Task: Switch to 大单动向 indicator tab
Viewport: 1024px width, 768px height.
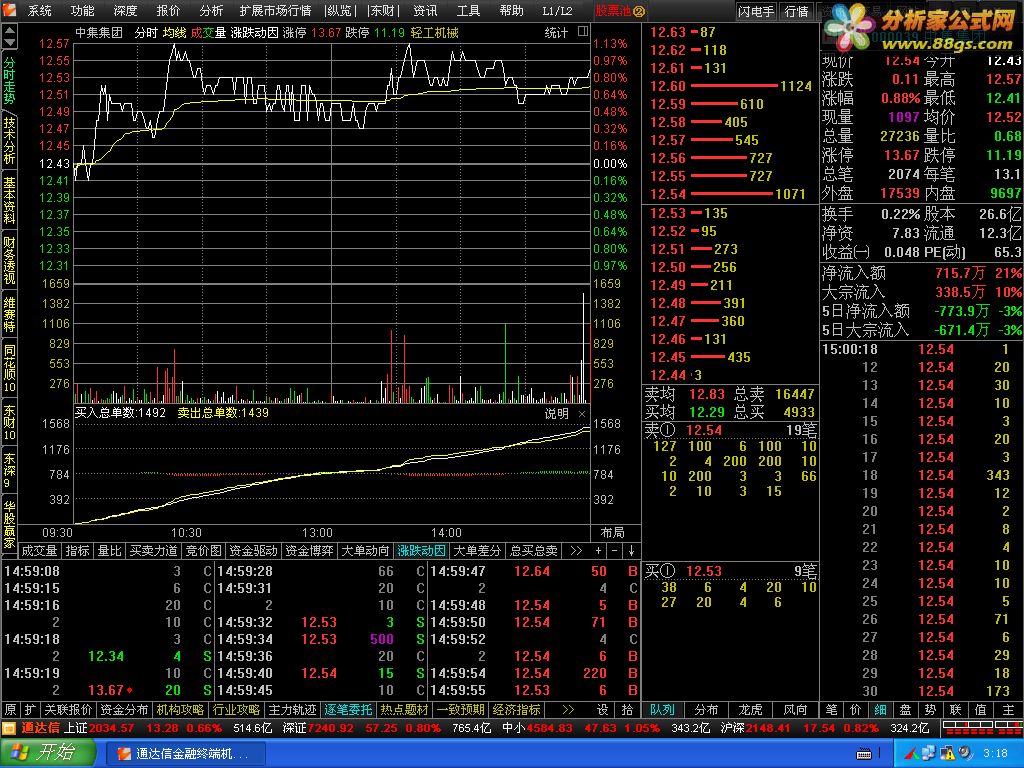Action: click(366, 551)
